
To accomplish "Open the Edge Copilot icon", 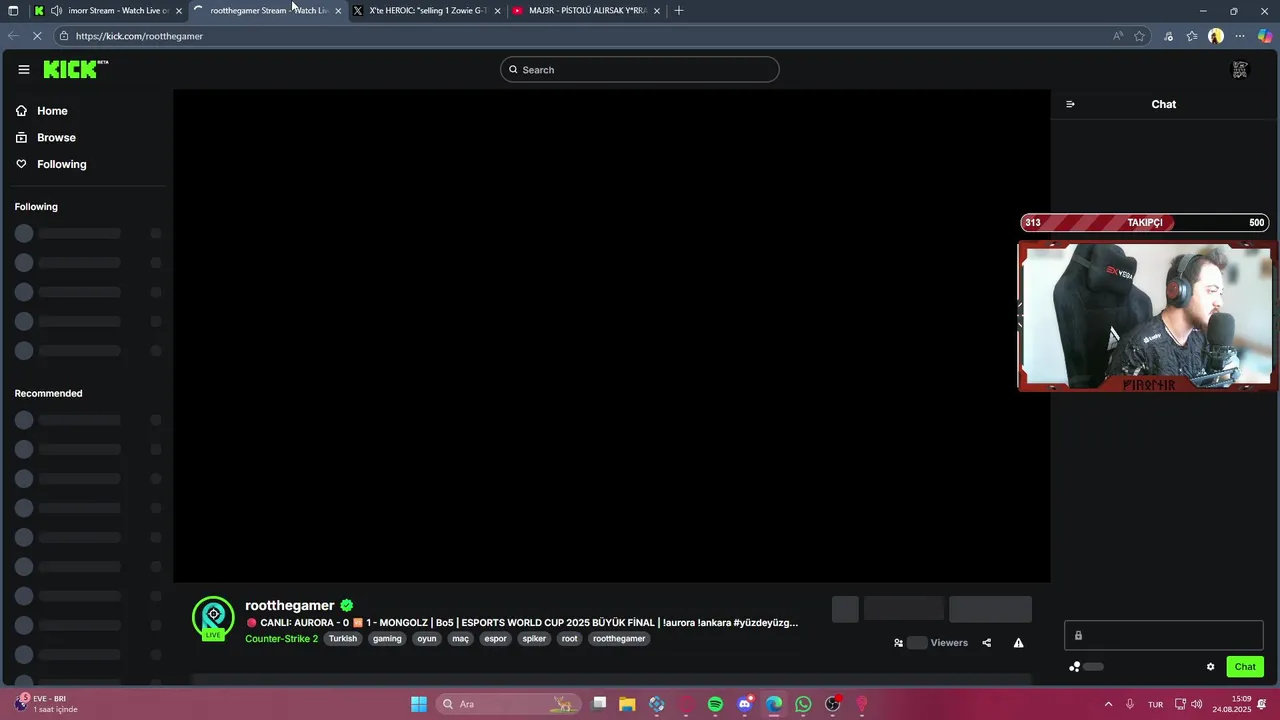I will (1265, 36).
